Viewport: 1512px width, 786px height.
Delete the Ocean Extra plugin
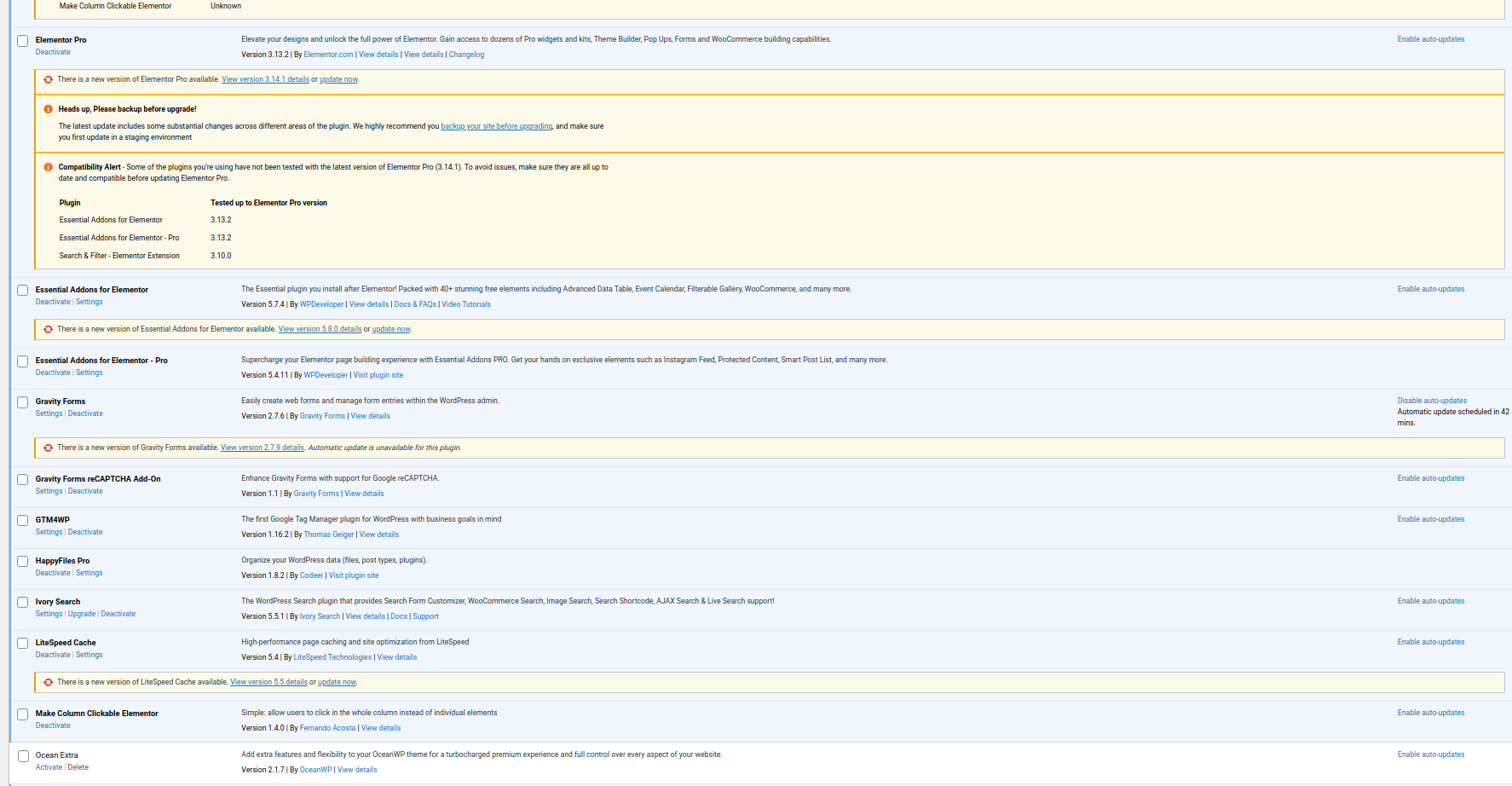point(78,767)
